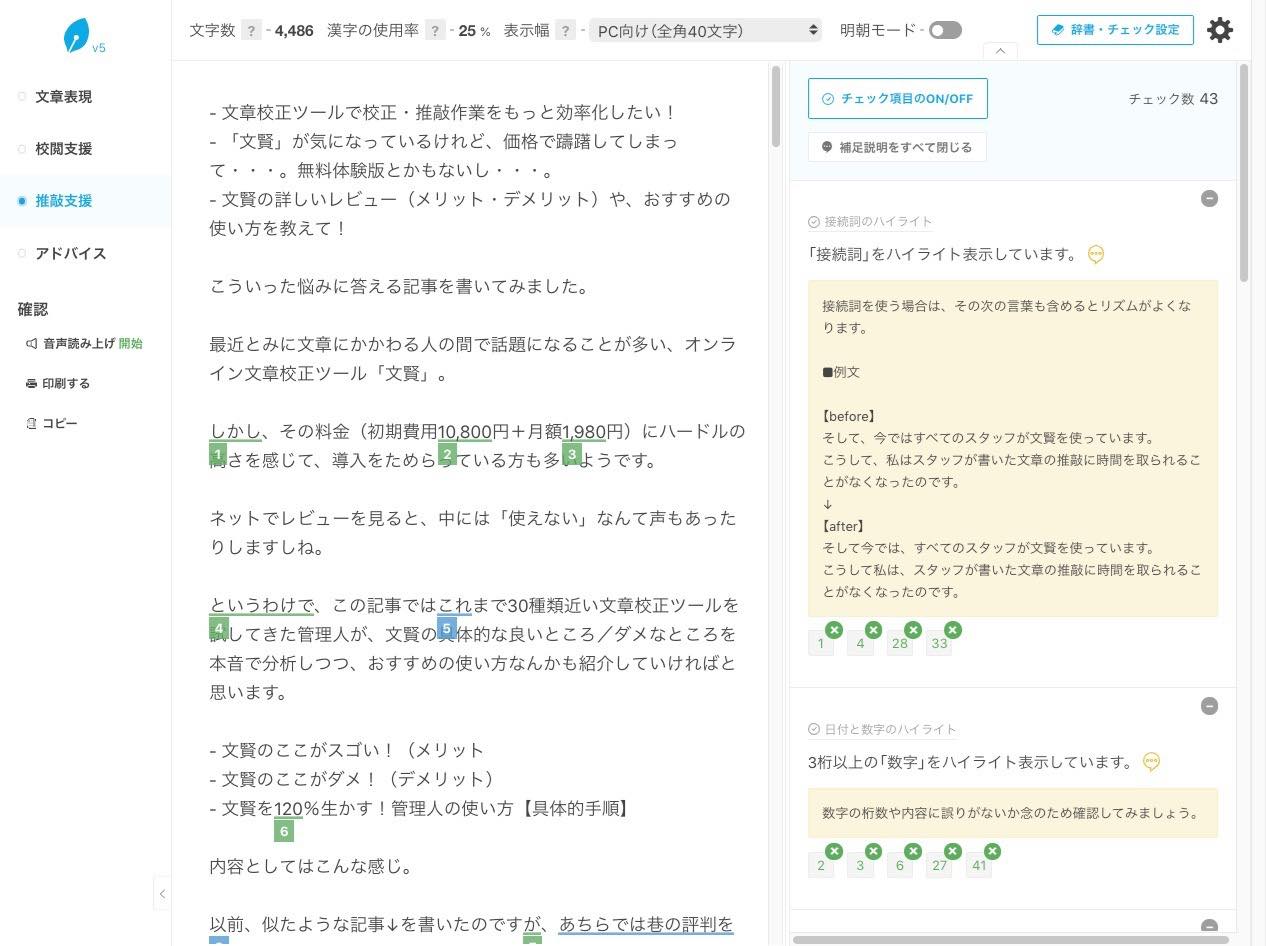Click チェック数 43 counter
Screen dimensions: 1266x946
[1173, 98]
